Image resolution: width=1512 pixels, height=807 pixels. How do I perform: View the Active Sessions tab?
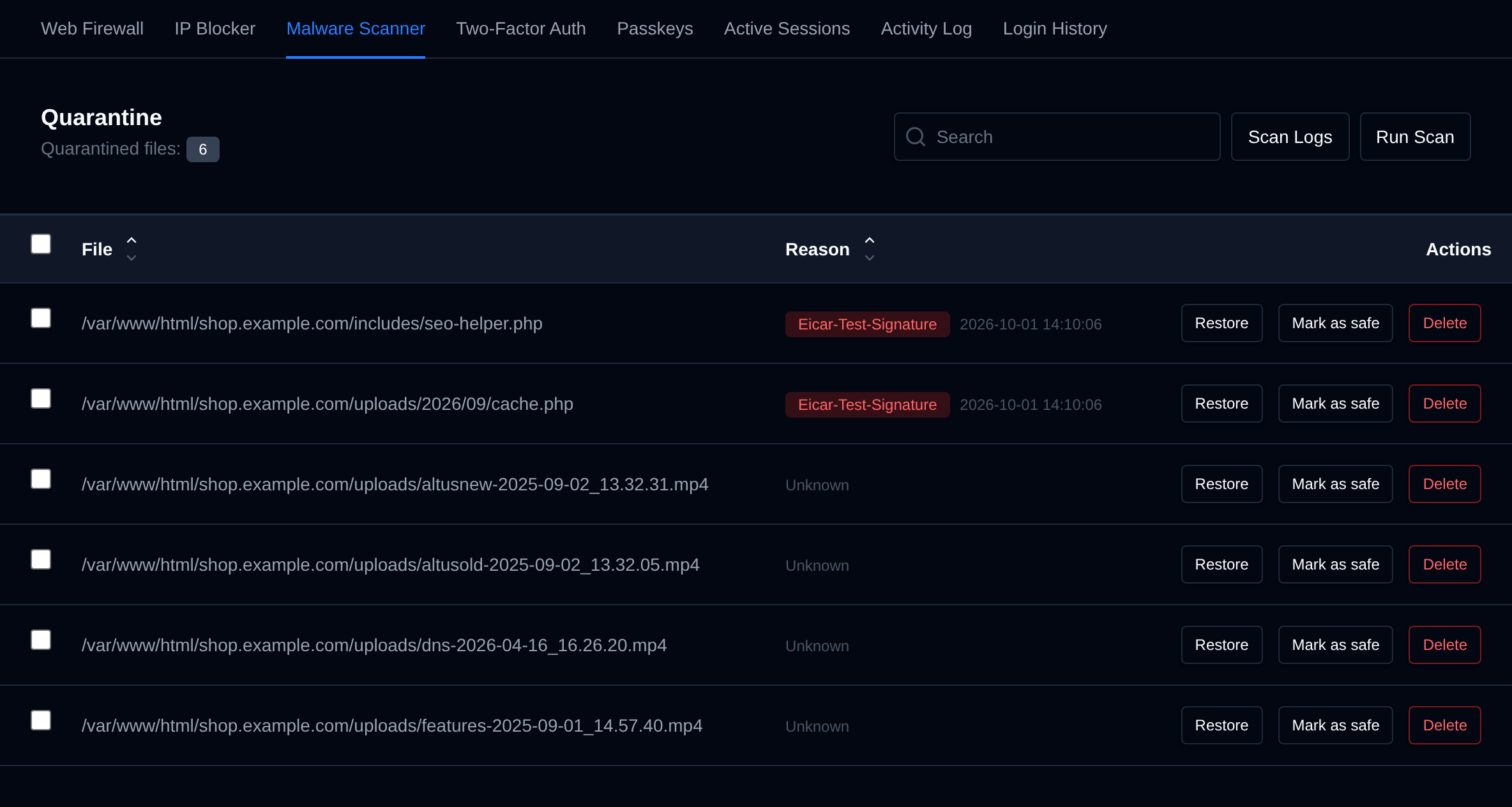coord(787,29)
